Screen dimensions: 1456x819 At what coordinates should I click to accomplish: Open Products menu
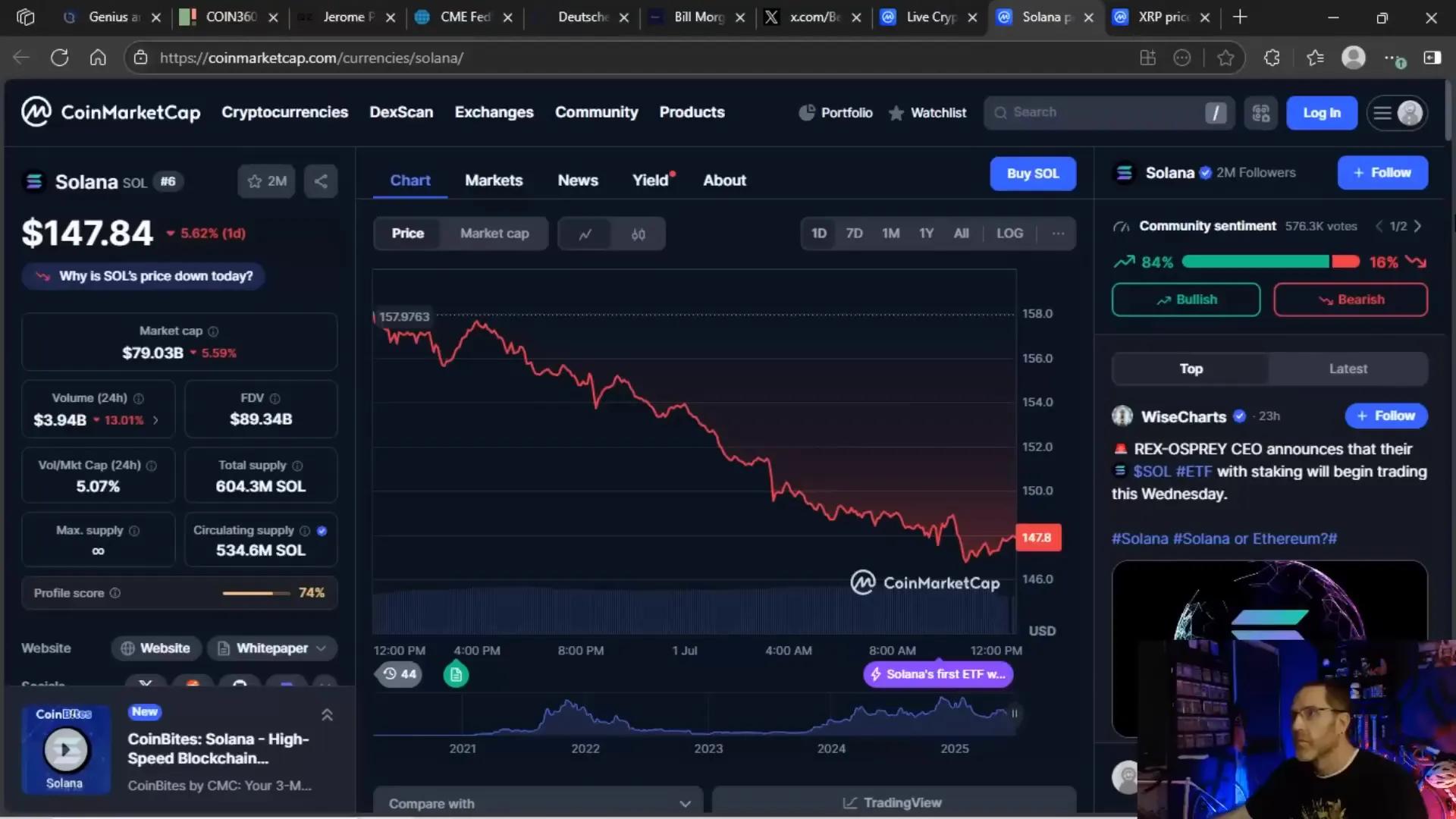[692, 112]
